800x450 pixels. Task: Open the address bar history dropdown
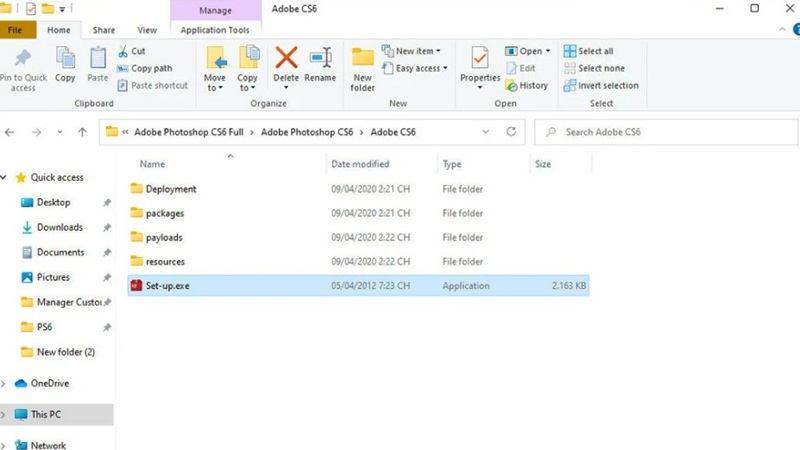coord(486,132)
